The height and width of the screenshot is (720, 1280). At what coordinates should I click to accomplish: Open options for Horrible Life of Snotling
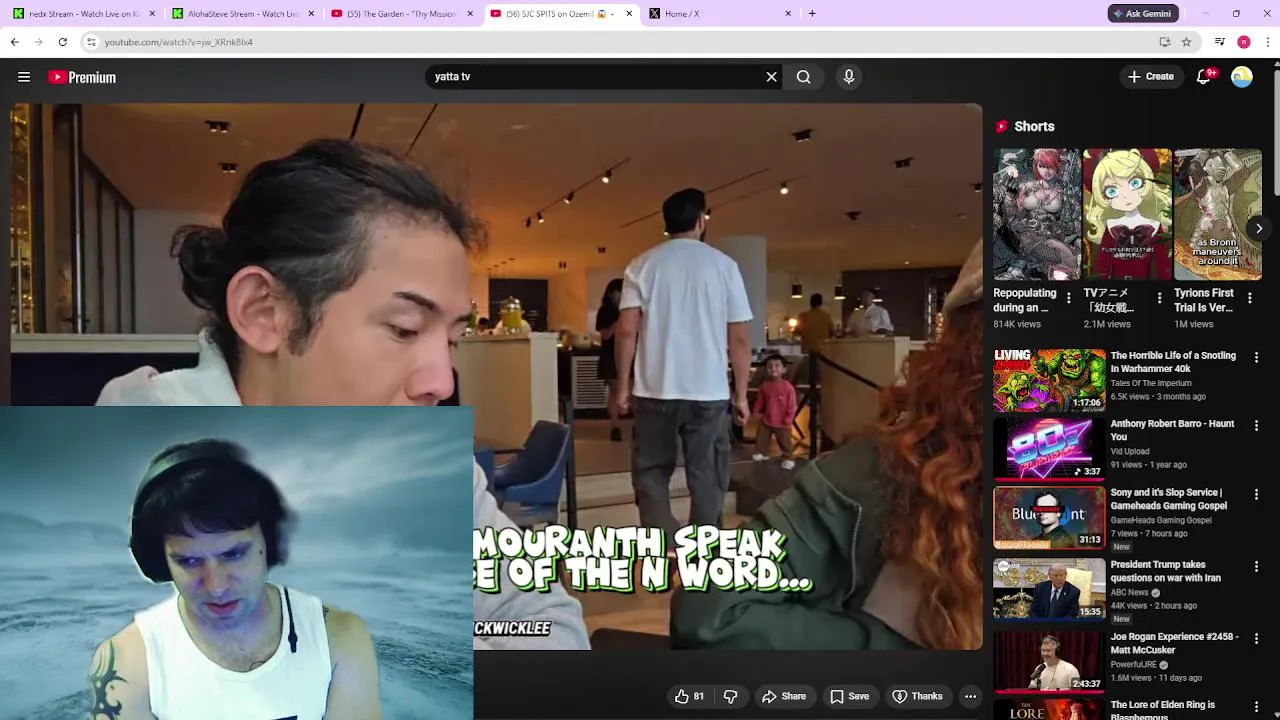click(x=1256, y=357)
